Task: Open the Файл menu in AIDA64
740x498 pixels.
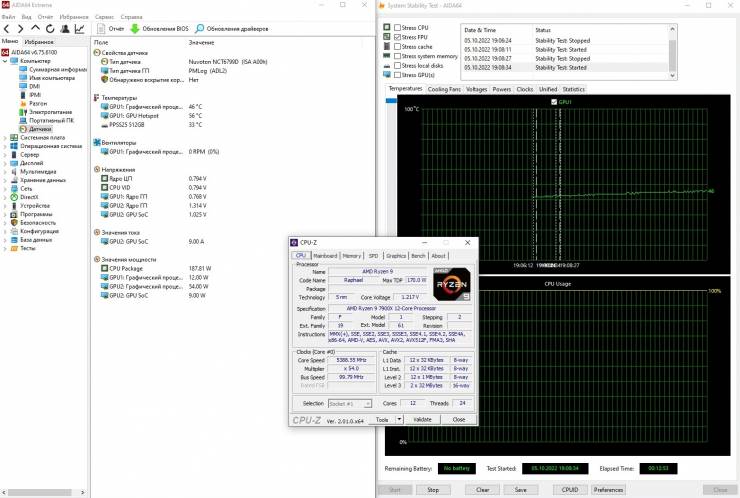Action: [x=8, y=17]
